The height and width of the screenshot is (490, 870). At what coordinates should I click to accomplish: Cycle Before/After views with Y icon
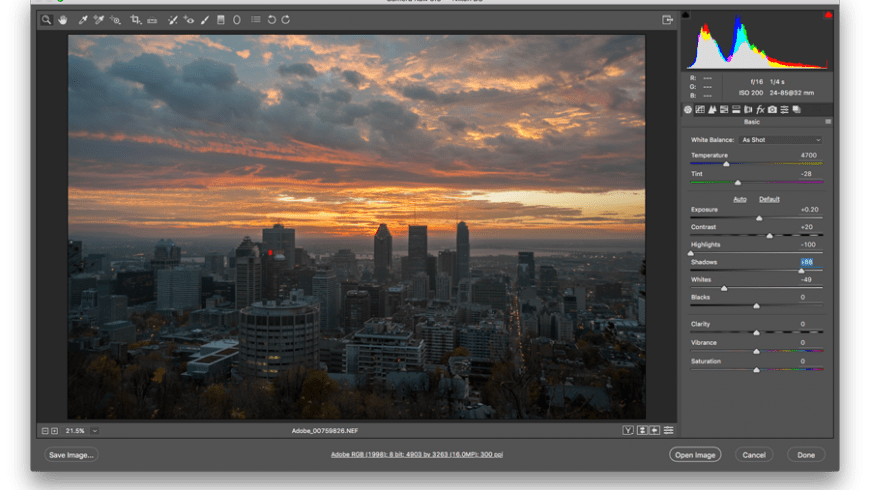coord(628,431)
